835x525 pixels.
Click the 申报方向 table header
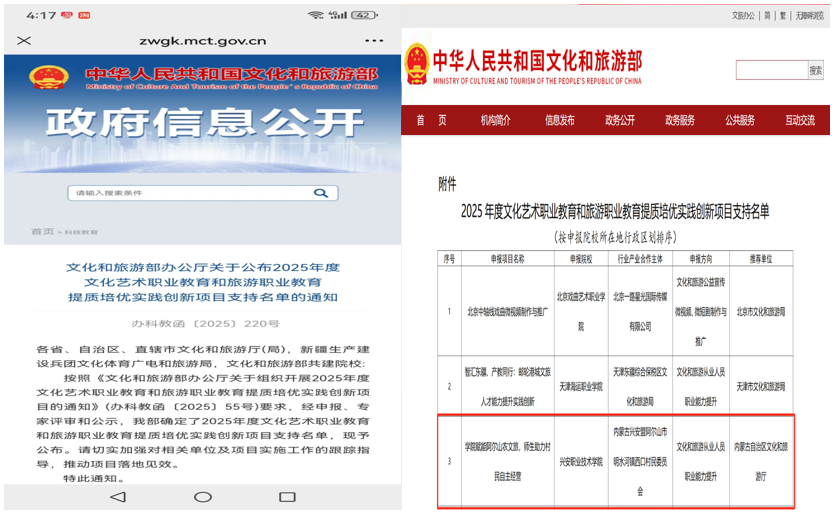[701, 259]
